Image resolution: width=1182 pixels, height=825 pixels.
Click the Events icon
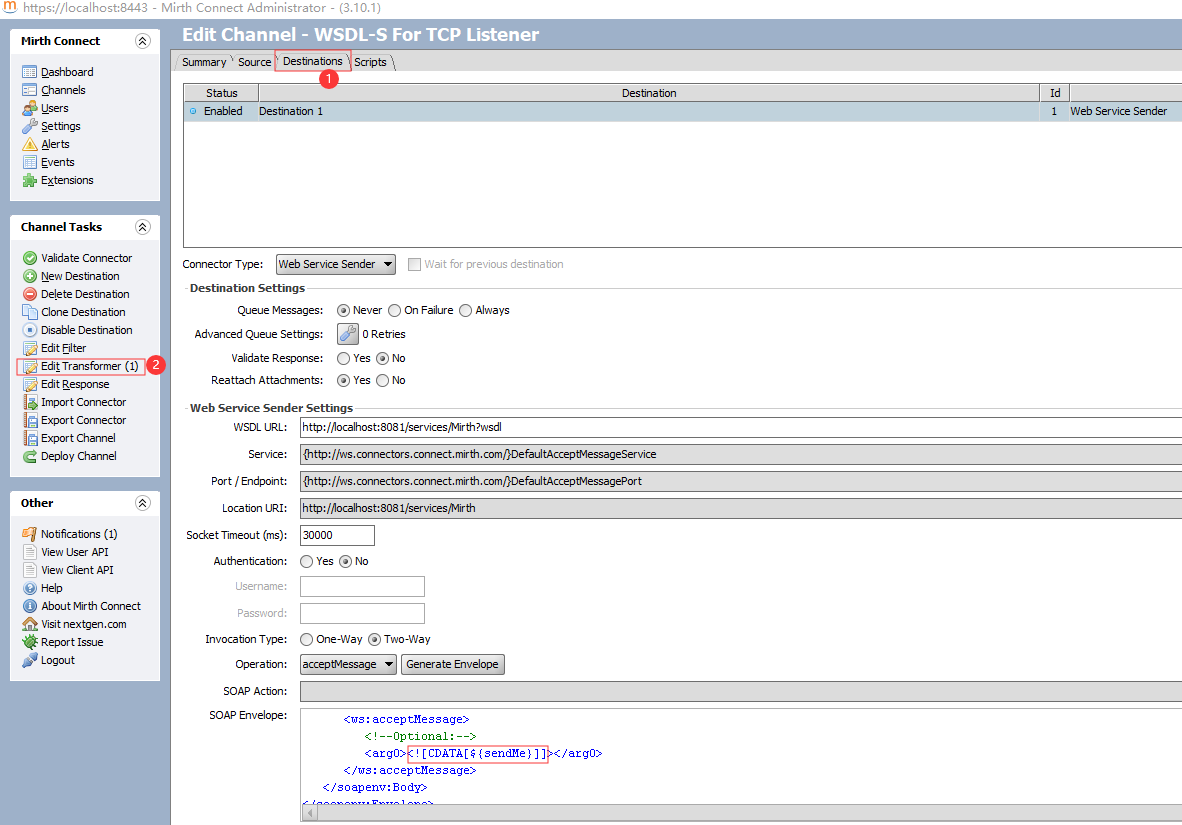click(29, 163)
